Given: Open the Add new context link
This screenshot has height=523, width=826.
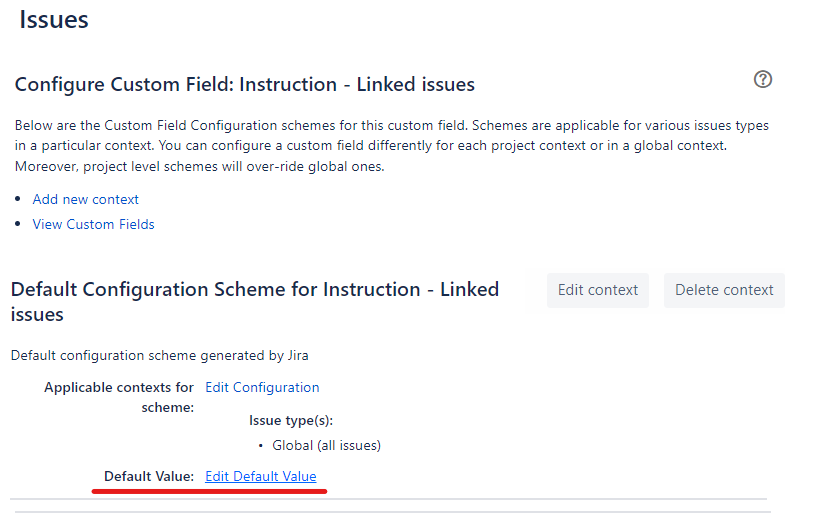Looking at the screenshot, I should pos(86,199).
